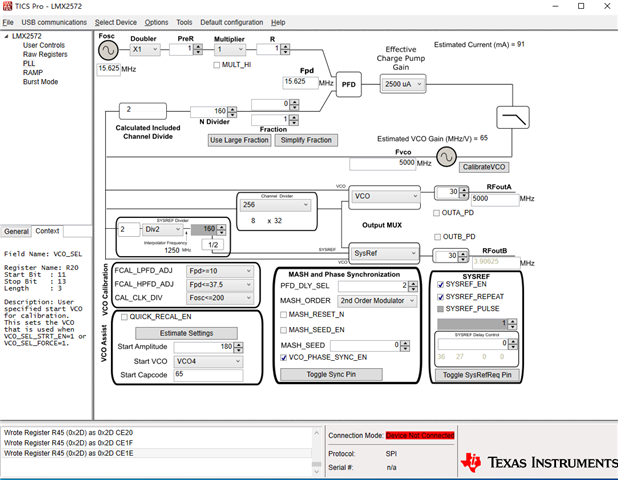The width and height of the screenshot is (618, 480).
Task: Open the Tools menu
Action: coord(184,22)
